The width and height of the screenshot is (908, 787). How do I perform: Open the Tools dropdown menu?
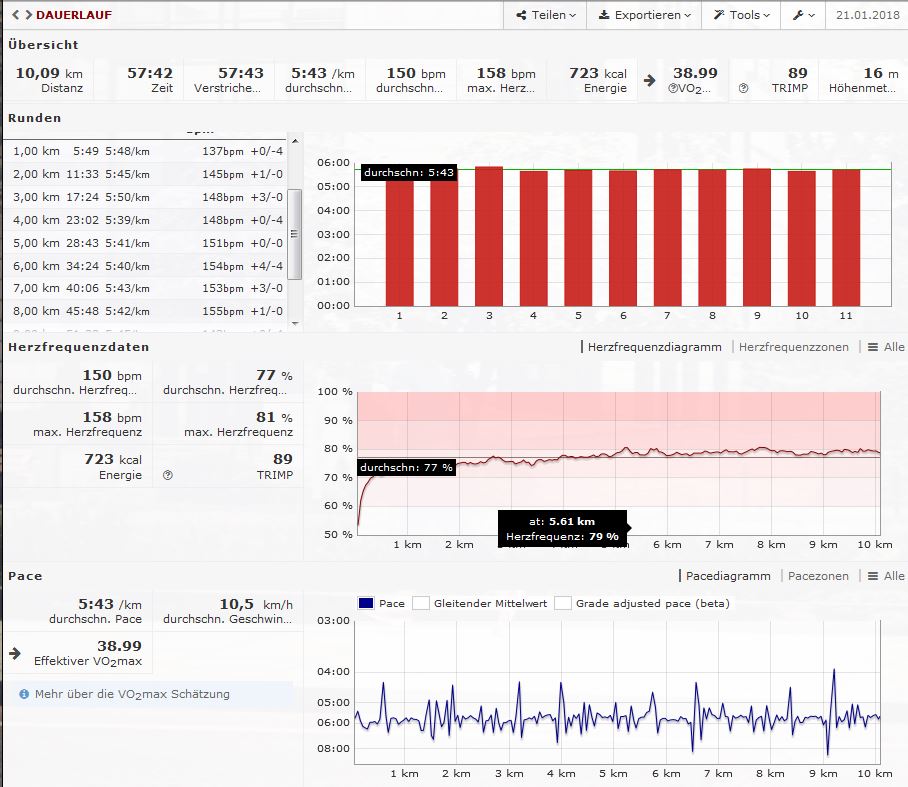click(x=741, y=15)
